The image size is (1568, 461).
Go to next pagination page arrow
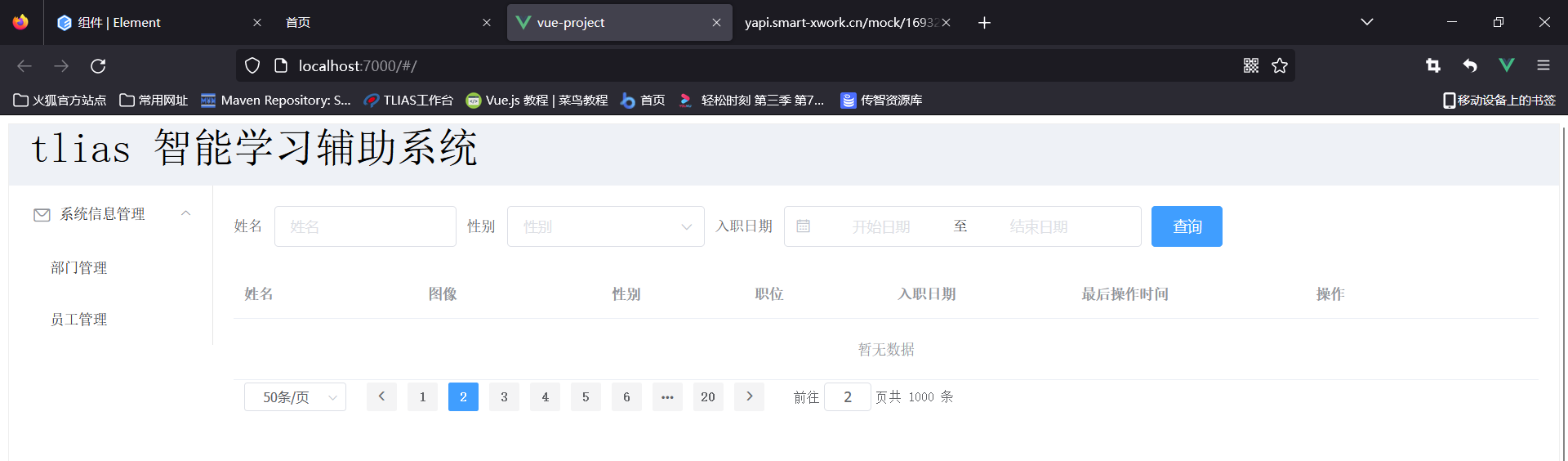tap(749, 396)
